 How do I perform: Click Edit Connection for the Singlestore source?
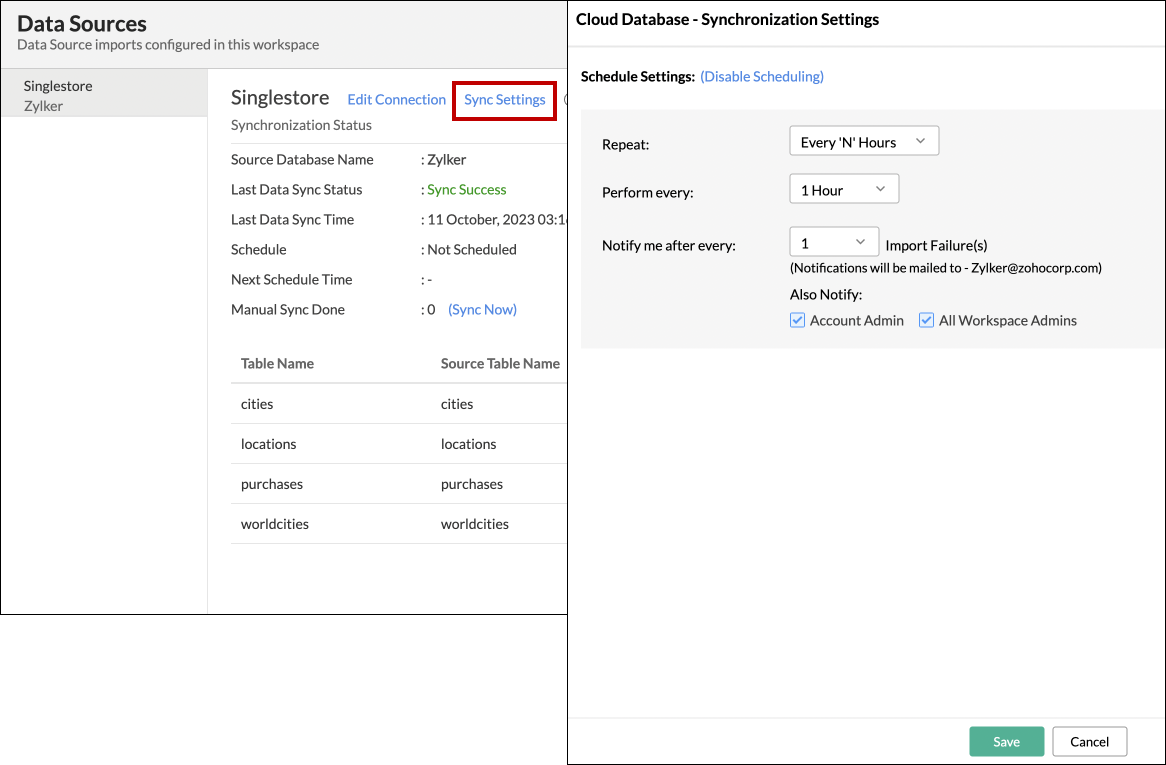[x=396, y=99]
